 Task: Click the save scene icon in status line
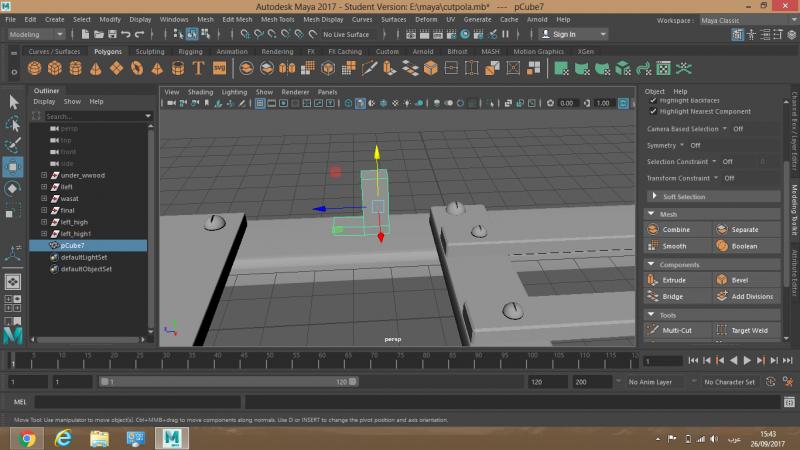(112, 34)
